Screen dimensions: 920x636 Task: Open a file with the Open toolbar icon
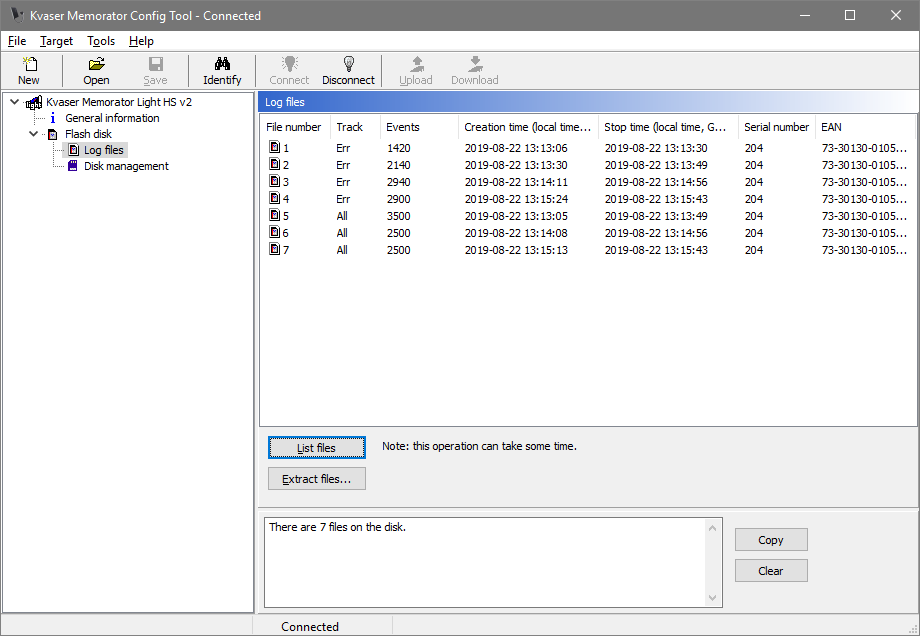tap(96, 63)
